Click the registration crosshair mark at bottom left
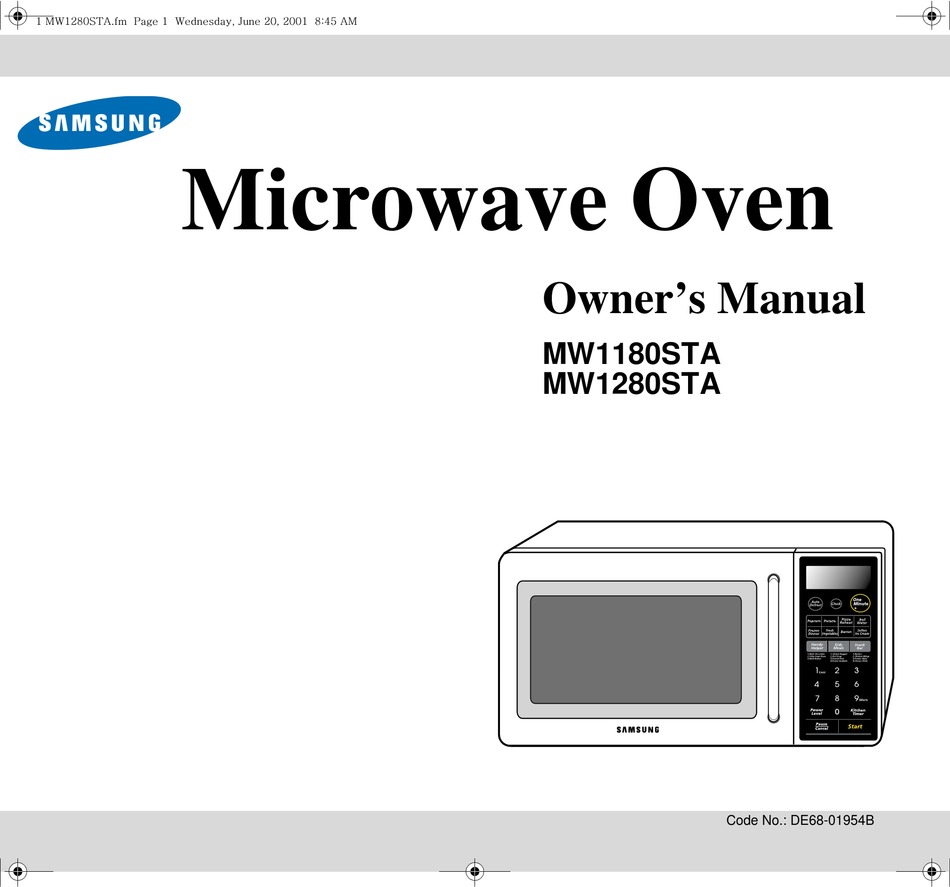 click(x=17, y=872)
